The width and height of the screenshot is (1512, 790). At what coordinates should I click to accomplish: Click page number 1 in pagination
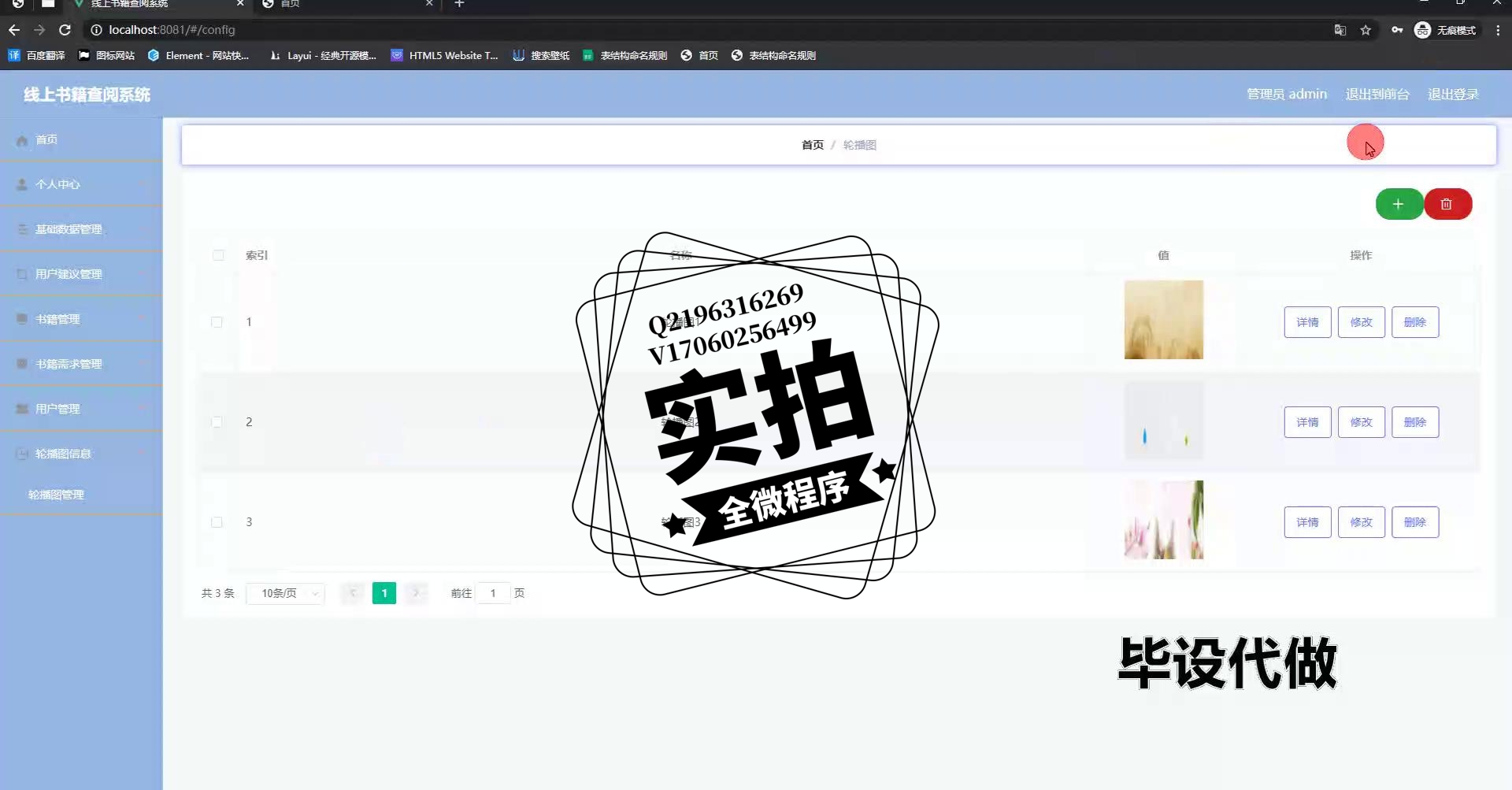click(384, 593)
